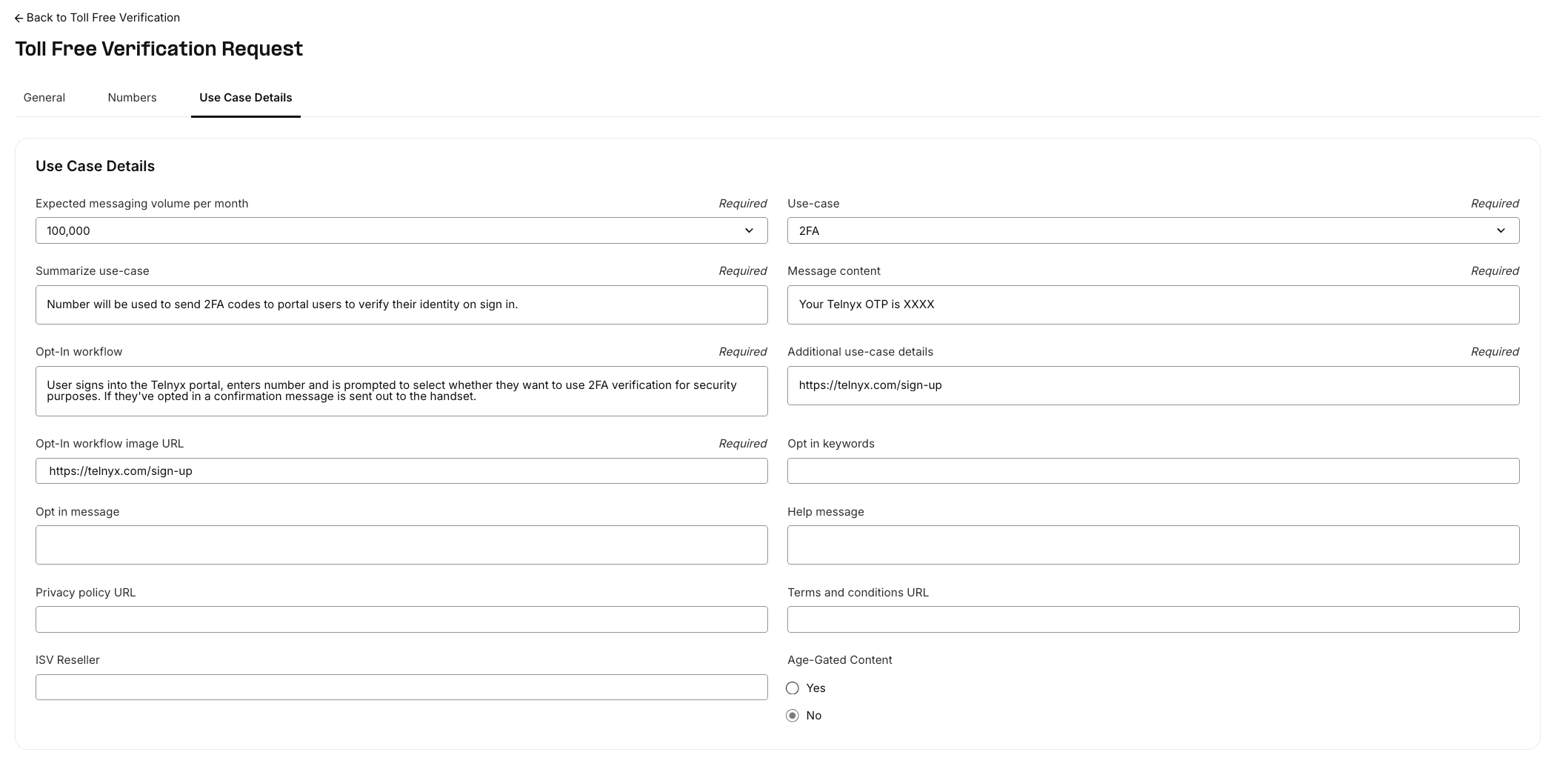Enter the Privacy policy URL field
Viewport: 1568px width, 775px height.
[x=401, y=619]
